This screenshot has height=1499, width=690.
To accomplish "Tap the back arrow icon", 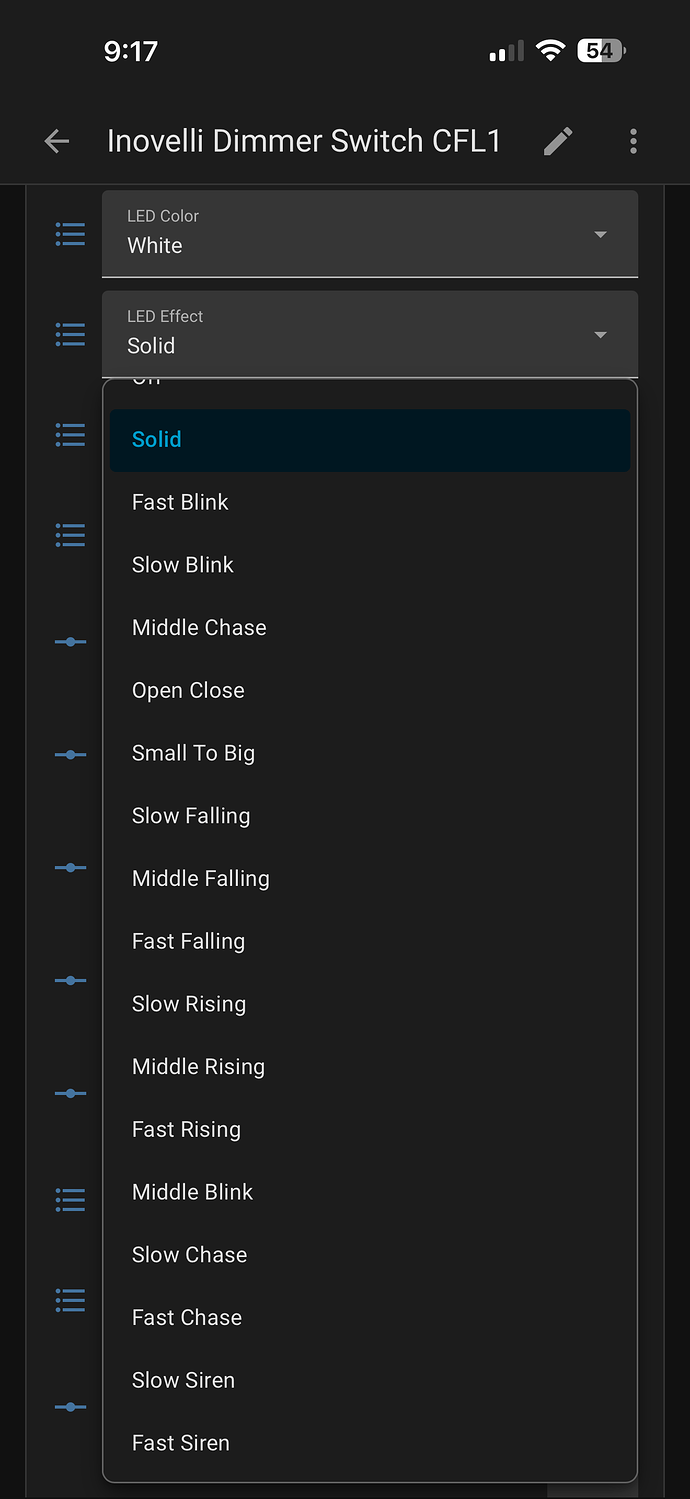I will [57, 141].
